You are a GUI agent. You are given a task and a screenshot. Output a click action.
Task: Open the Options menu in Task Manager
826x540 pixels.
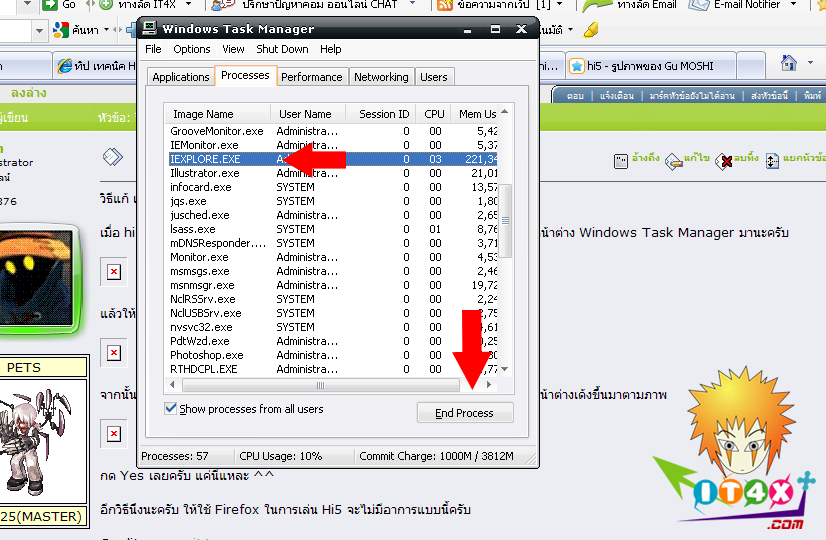(191, 49)
